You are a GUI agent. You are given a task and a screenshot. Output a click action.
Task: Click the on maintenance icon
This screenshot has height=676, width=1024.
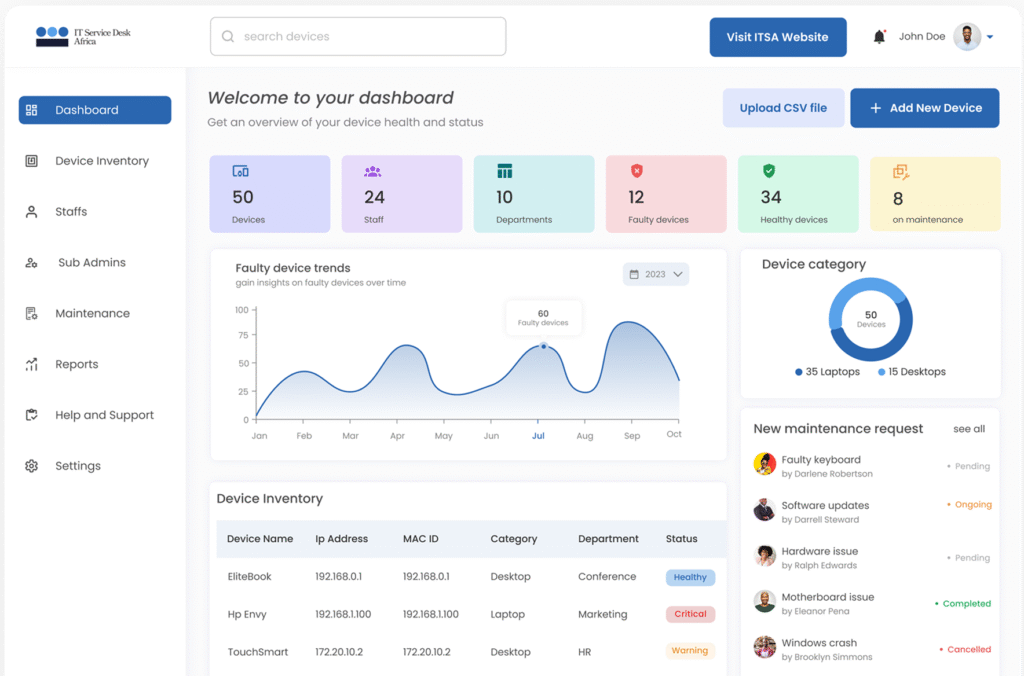point(901,172)
